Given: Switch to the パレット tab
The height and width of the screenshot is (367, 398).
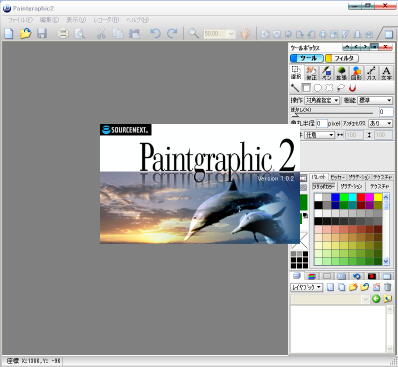Looking at the screenshot, I should pos(319,177).
